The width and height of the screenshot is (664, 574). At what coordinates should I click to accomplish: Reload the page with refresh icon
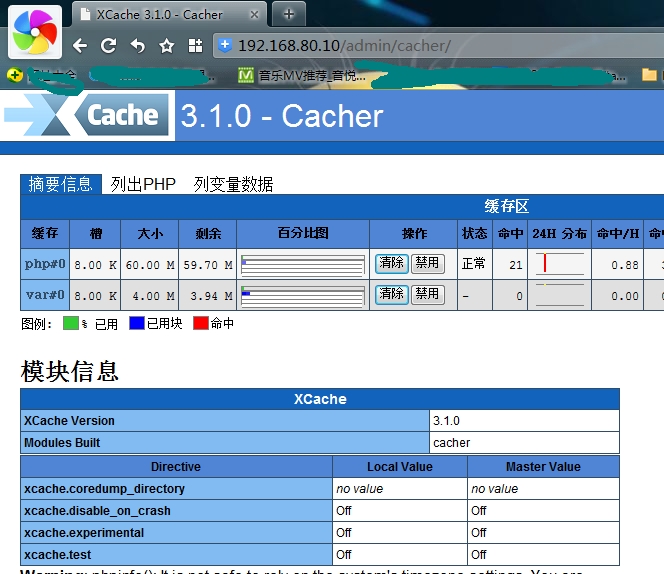108,45
